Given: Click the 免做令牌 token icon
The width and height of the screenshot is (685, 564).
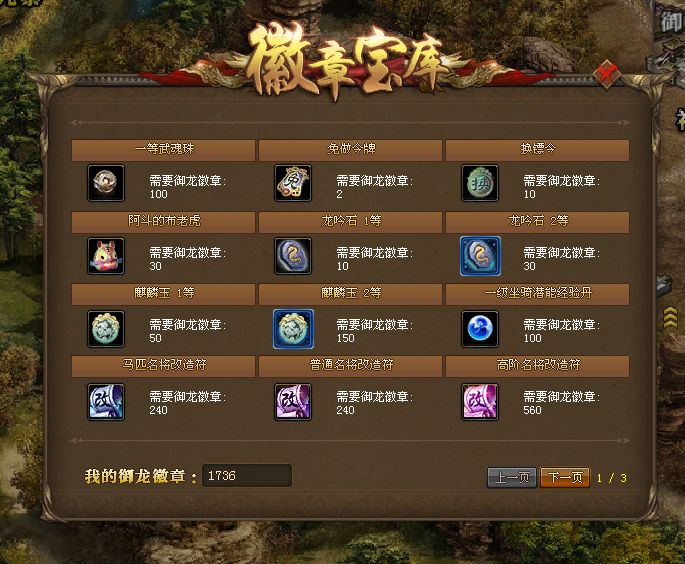Looking at the screenshot, I should [x=293, y=183].
